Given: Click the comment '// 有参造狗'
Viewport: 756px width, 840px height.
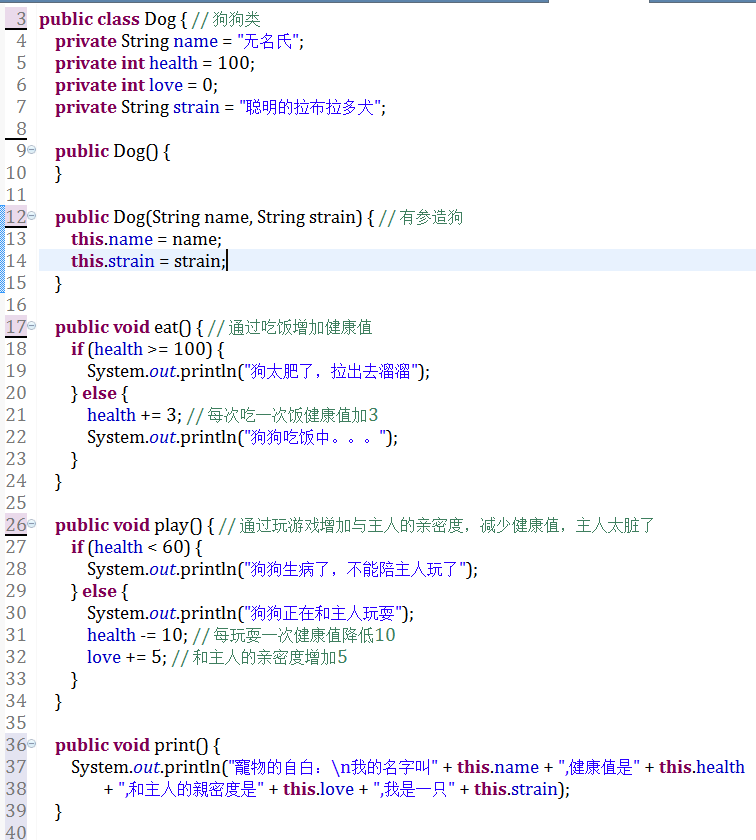Looking at the screenshot, I should pyautogui.click(x=421, y=218).
